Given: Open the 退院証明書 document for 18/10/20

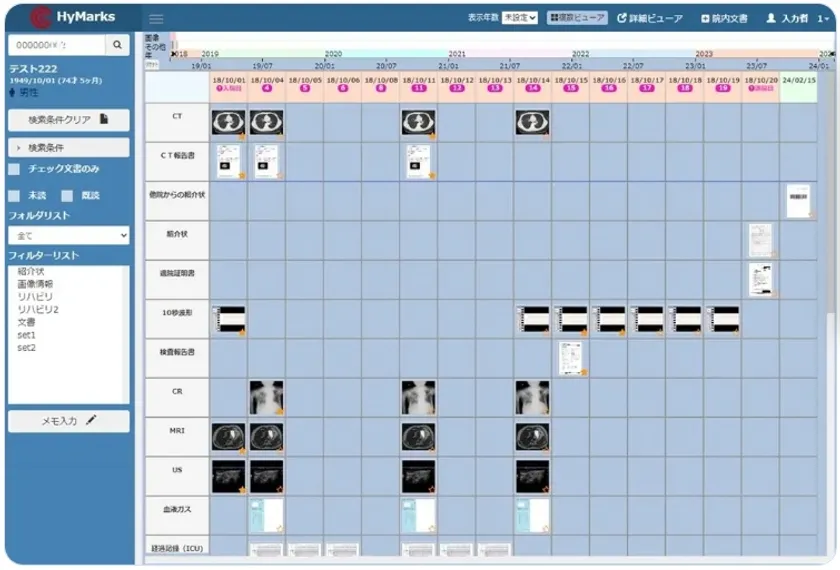Looking at the screenshot, I should [x=760, y=280].
